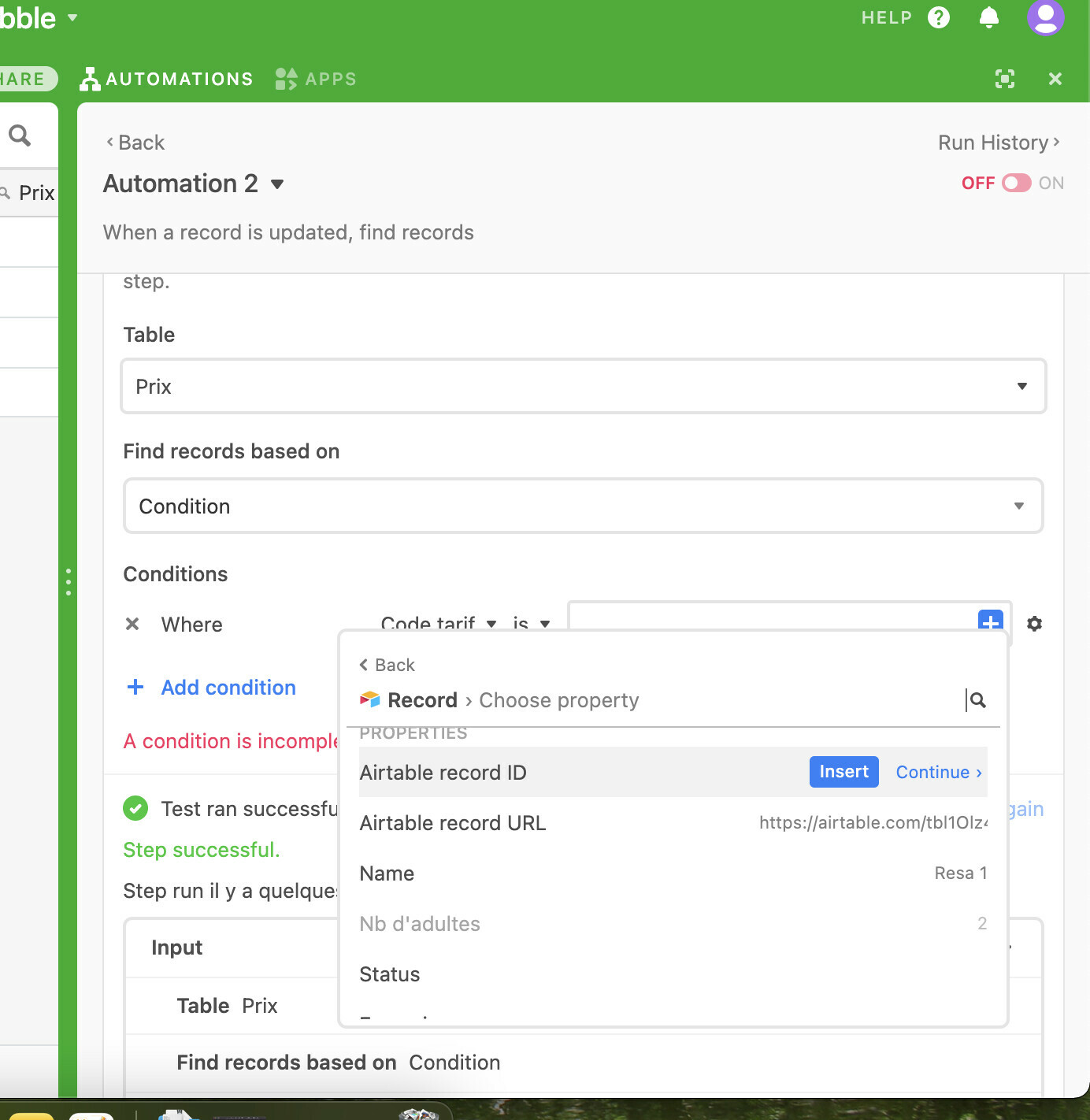Click the Record breadcrumb in the popup
The width and height of the screenshot is (1090, 1120).
click(422, 700)
